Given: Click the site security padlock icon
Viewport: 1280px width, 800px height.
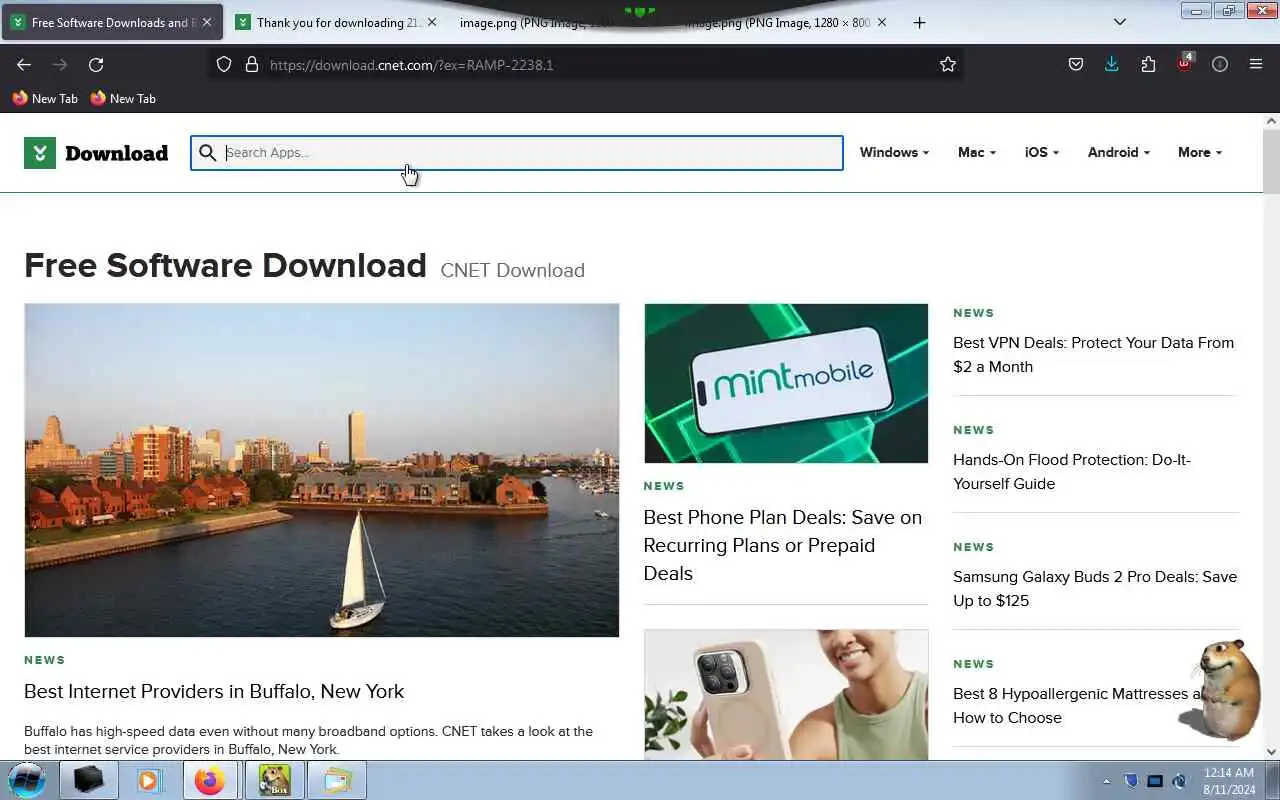Looking at the screenshot, I should pyautogui.click(x=252, y=64).
